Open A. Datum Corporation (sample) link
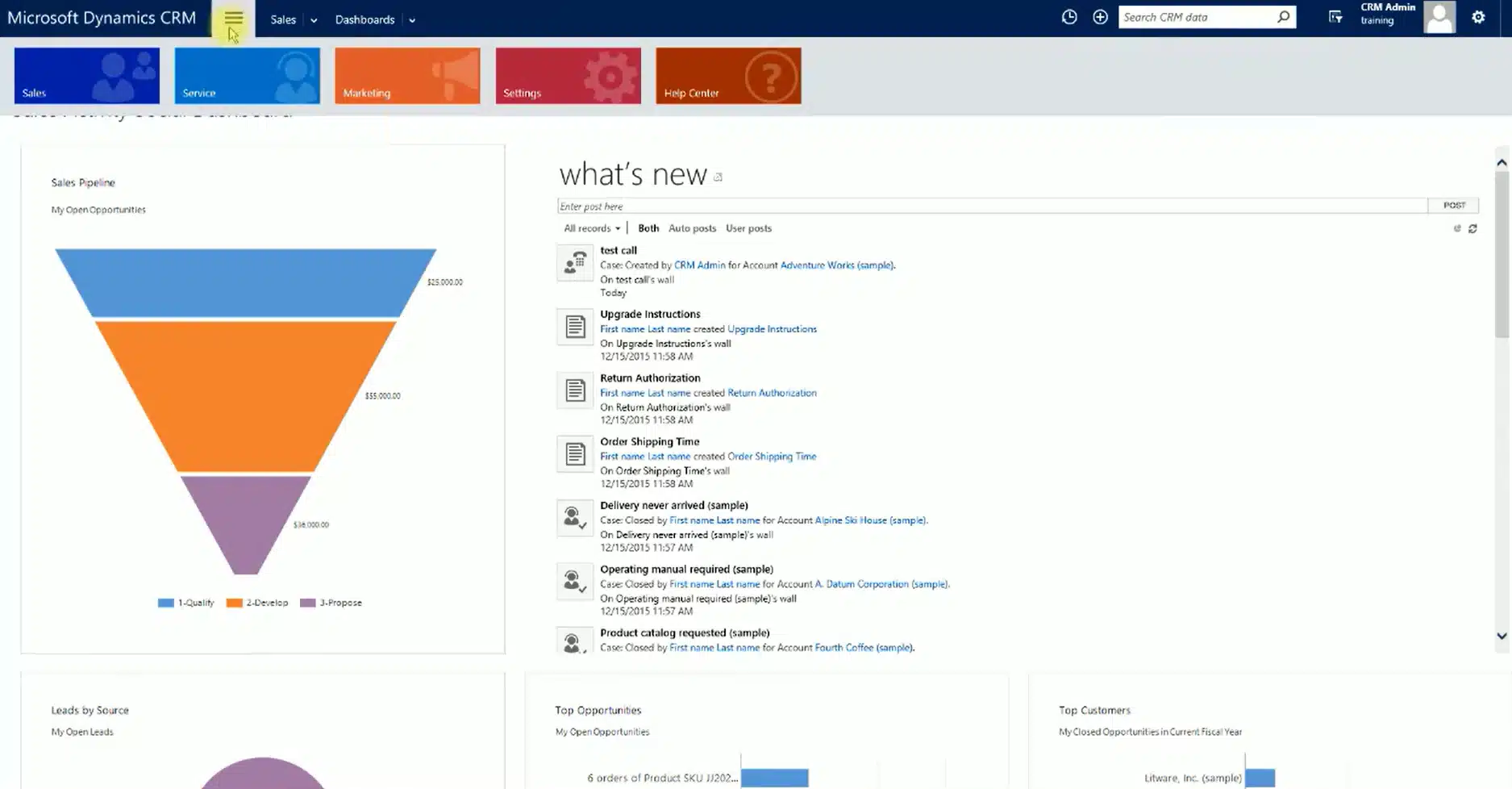Screen dimensions: 1512x789 (881, 584)
